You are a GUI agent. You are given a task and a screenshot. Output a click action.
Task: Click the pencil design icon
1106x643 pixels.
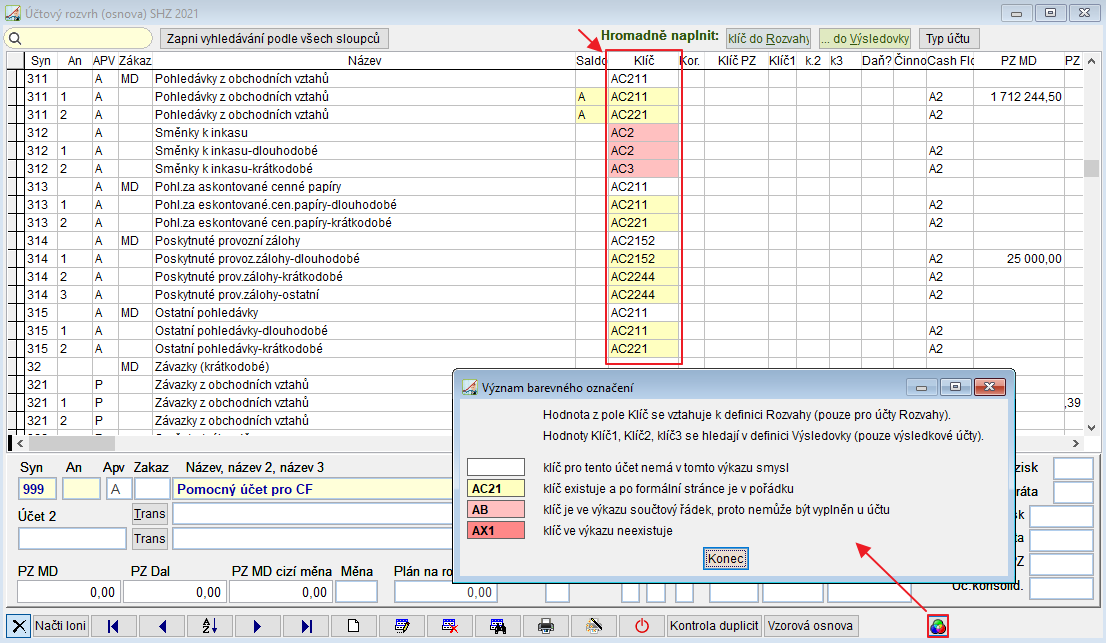(x=594, y=626)
